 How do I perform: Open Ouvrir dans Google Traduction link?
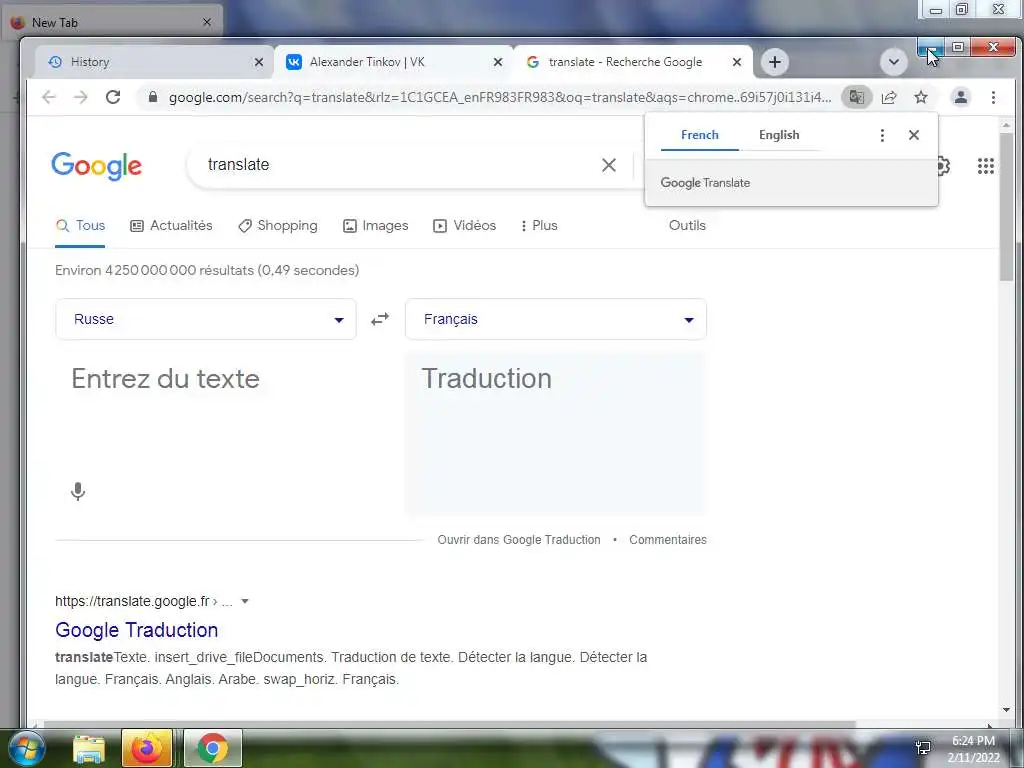[x=519, y=540]
